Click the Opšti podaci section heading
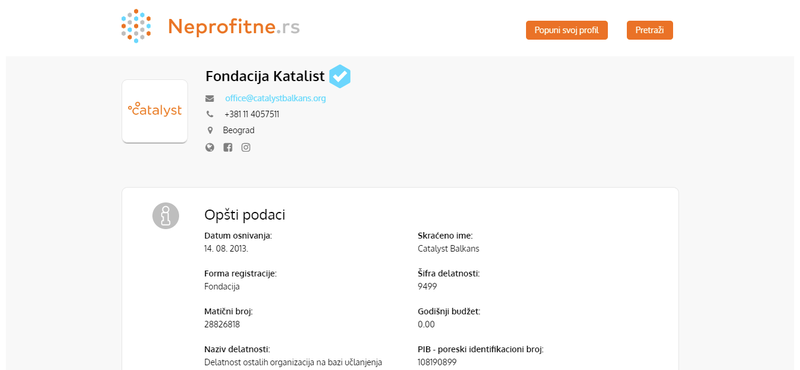The height and width of the screenshot is (370, 800). click(245, 215)
